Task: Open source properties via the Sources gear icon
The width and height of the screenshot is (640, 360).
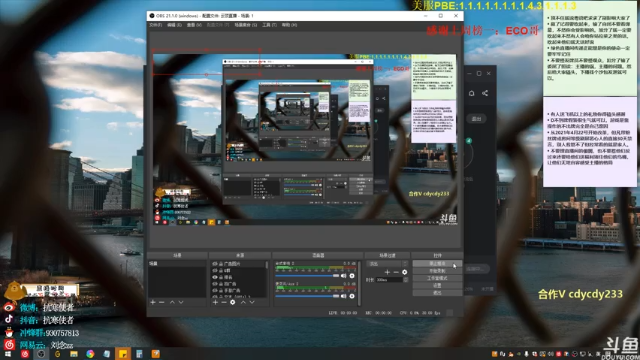Action: [233, 302]
